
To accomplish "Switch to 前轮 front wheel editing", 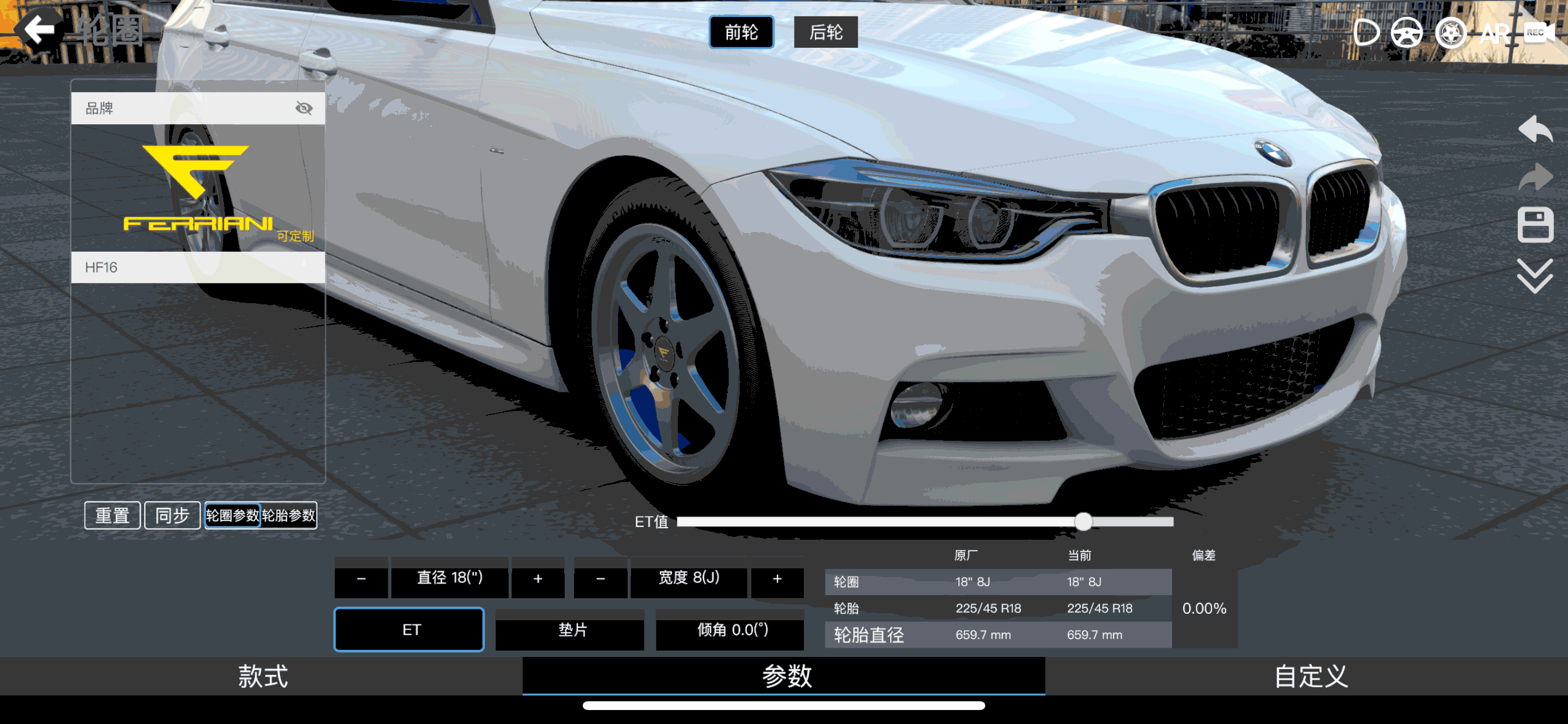I will (741, 32).
